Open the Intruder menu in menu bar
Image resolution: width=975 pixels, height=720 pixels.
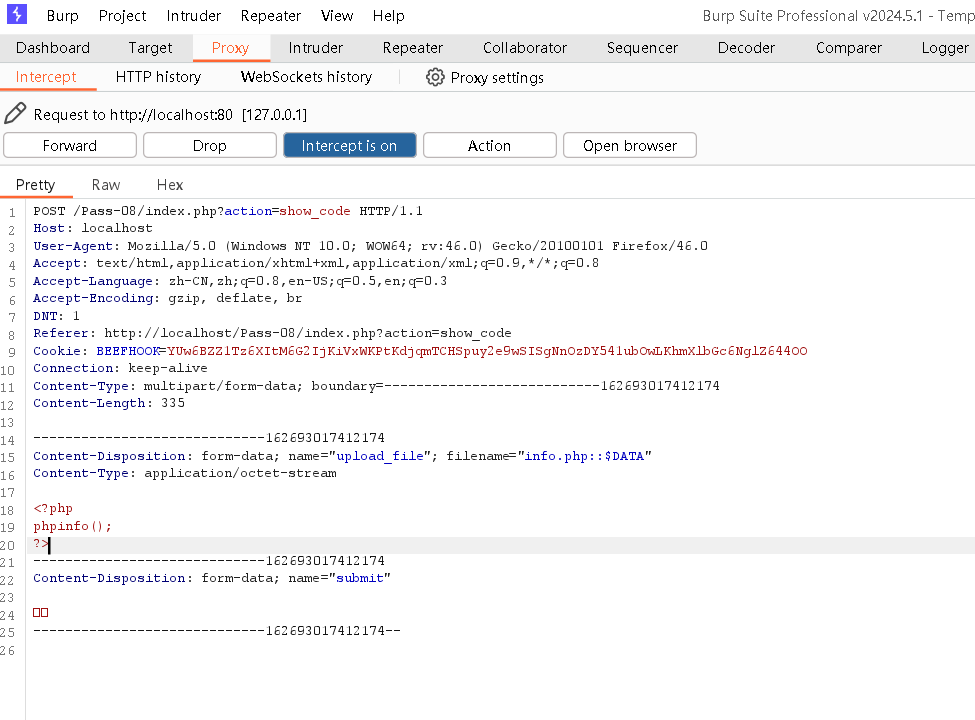[x=193, y=16]
